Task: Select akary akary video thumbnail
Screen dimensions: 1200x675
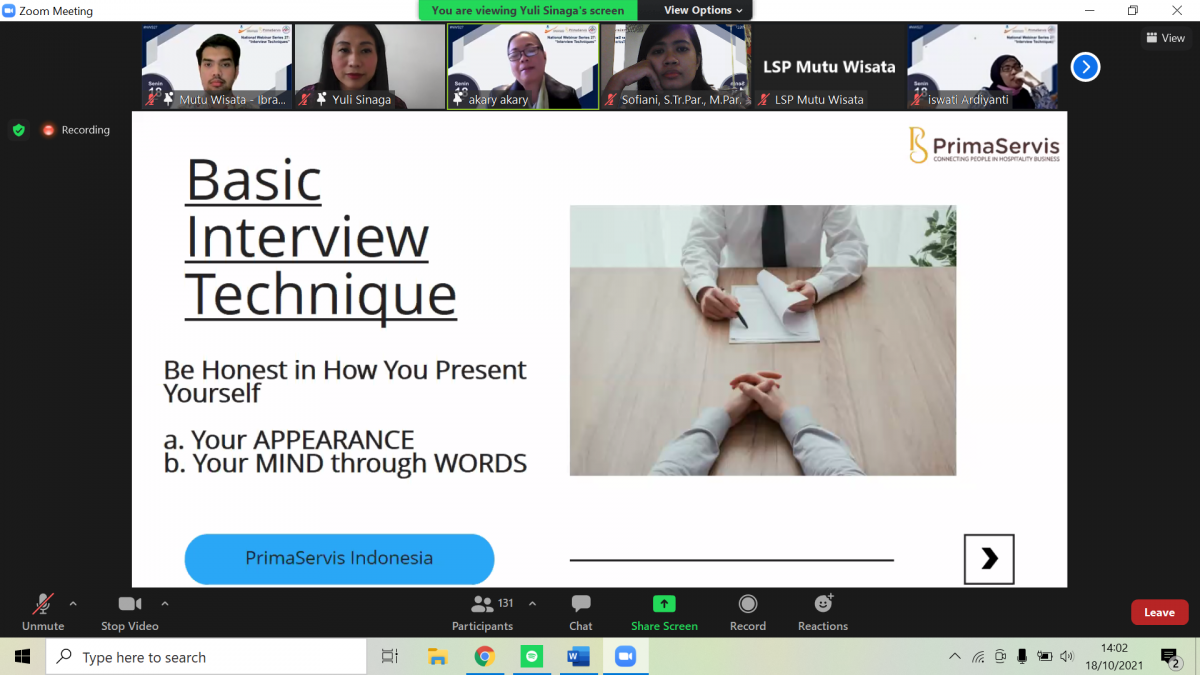Action: click(x=523, y=66)
